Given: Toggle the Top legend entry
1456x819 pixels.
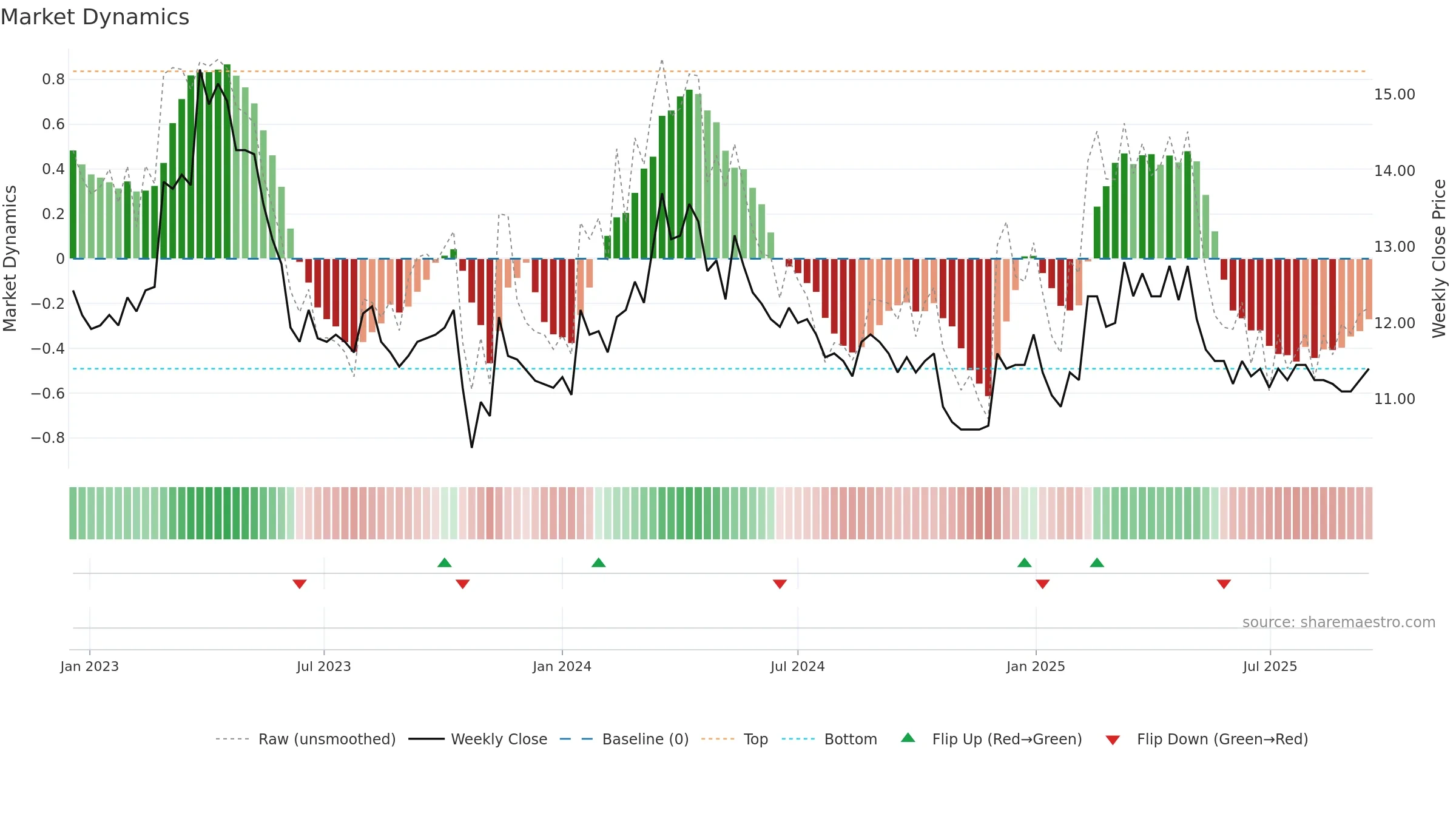Looking at the screenshot, I should [x=735, y=739].
